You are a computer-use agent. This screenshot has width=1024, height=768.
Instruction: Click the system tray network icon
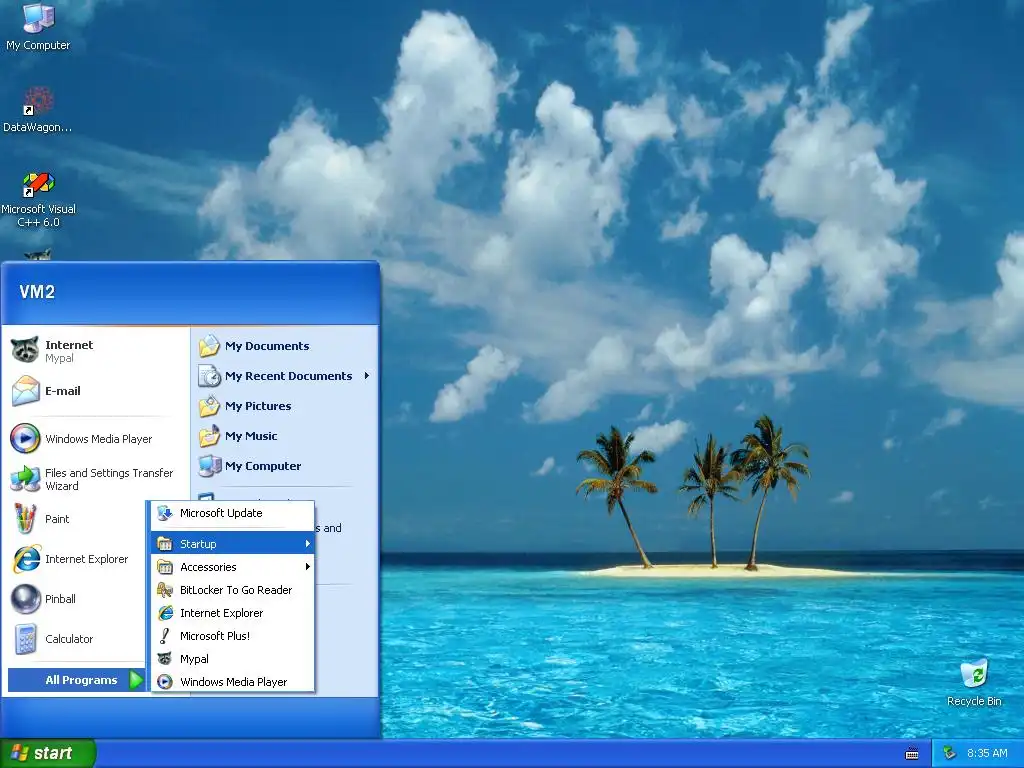point(950,753)
